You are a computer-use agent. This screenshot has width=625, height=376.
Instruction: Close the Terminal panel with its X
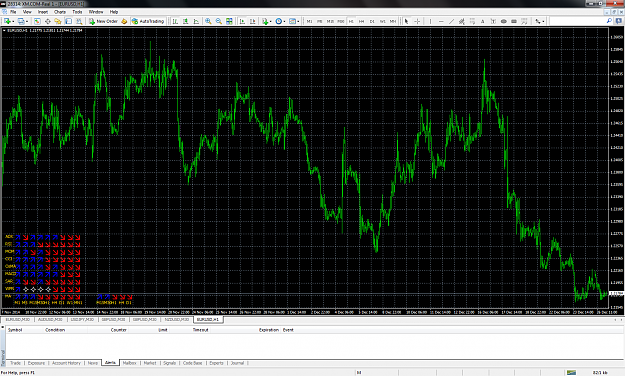pyautogui.click(x=3, y=327)
